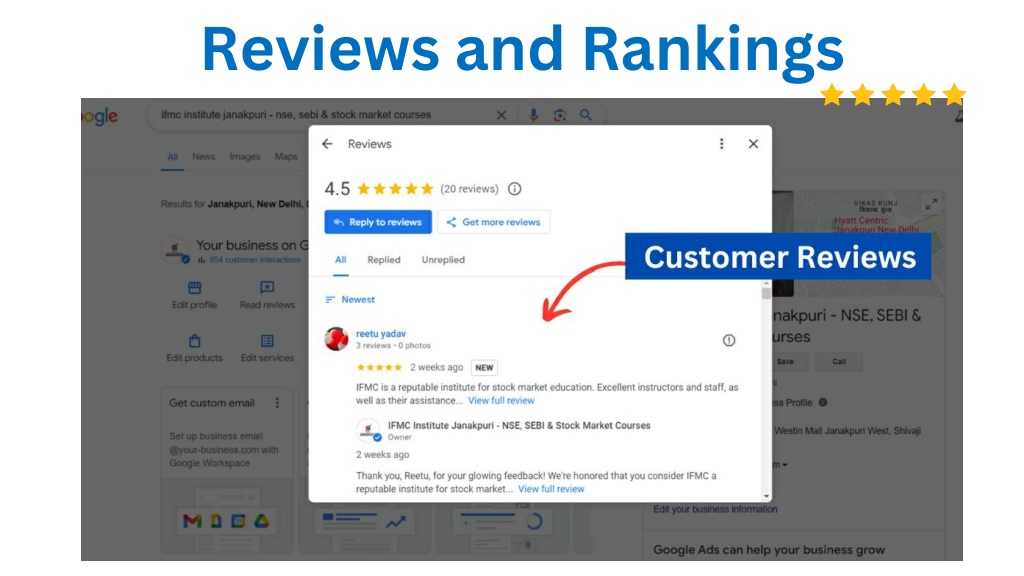Click the (20 reviews) count text
This screenshot has width=1024, height=576.
tap(469, 189)
